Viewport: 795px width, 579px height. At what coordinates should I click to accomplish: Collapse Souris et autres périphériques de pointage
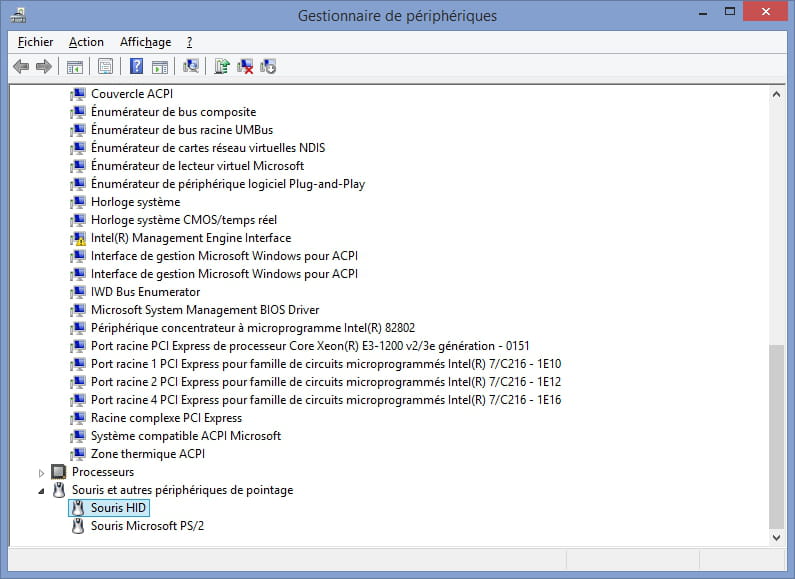[41, 491]
